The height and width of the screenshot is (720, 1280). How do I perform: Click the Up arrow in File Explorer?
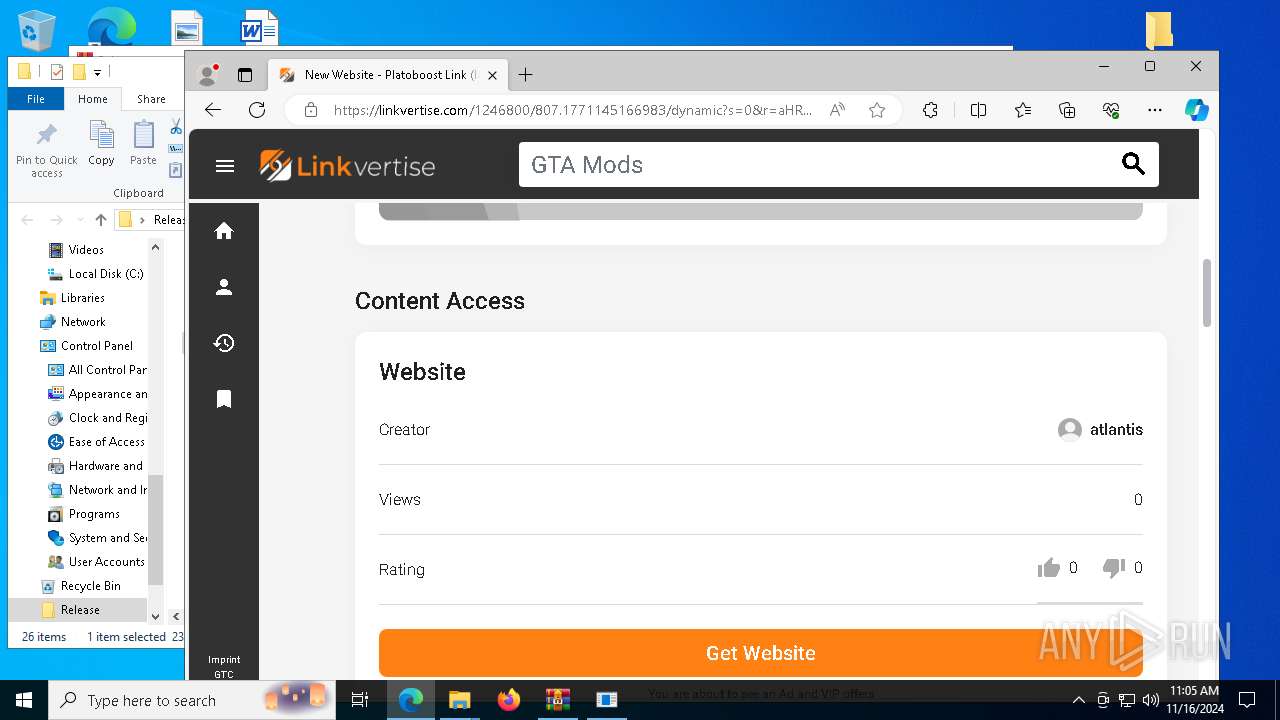pos(100,220)
